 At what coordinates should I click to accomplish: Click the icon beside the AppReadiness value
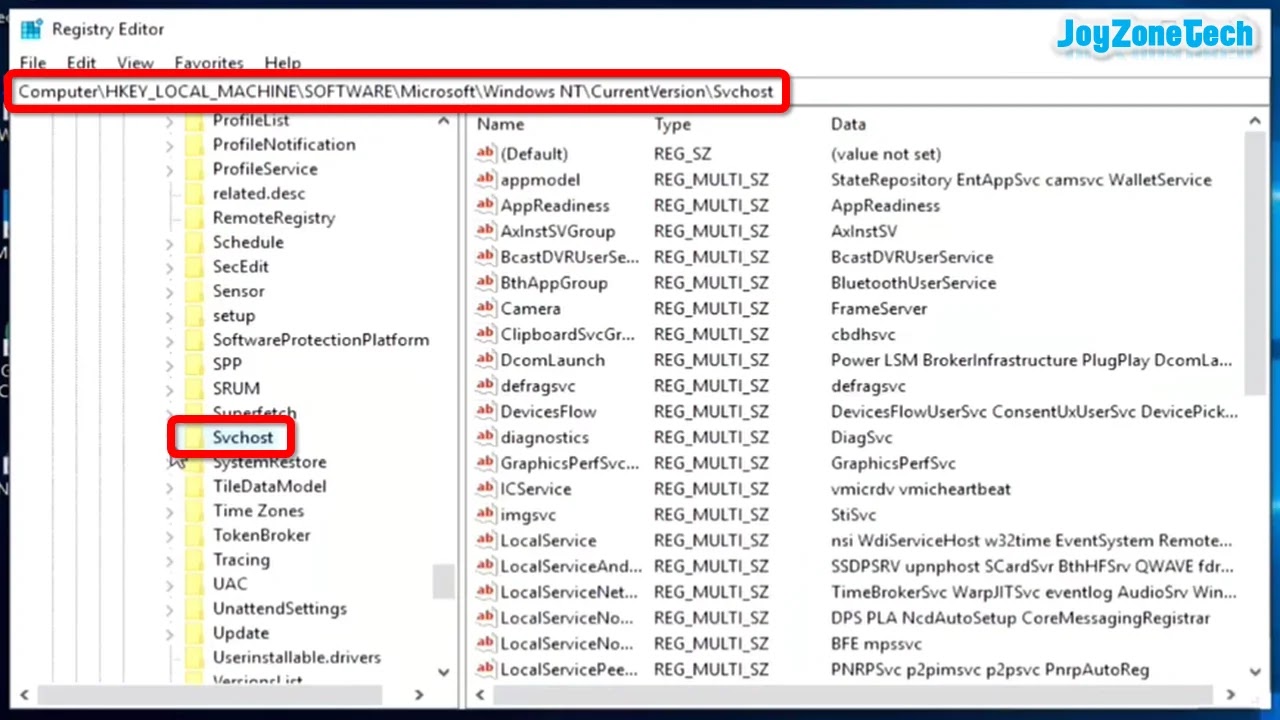click(x=486, y=205)
